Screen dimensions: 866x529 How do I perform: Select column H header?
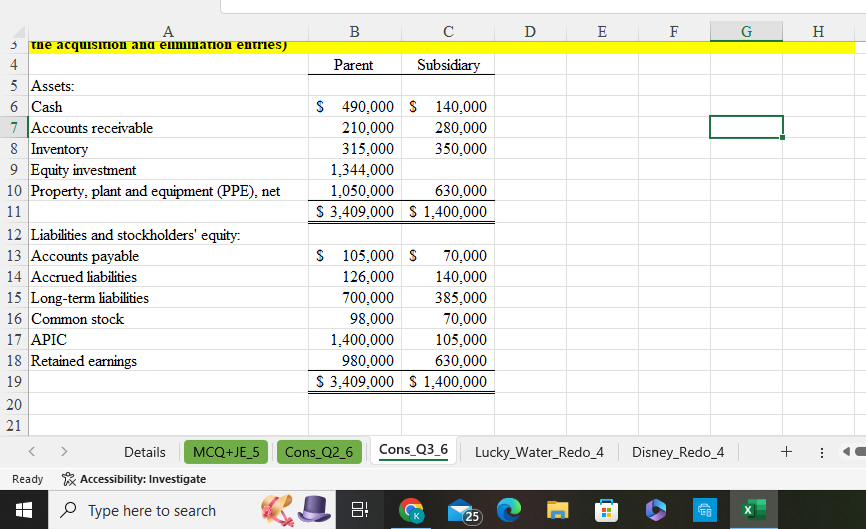pos(818,31)
